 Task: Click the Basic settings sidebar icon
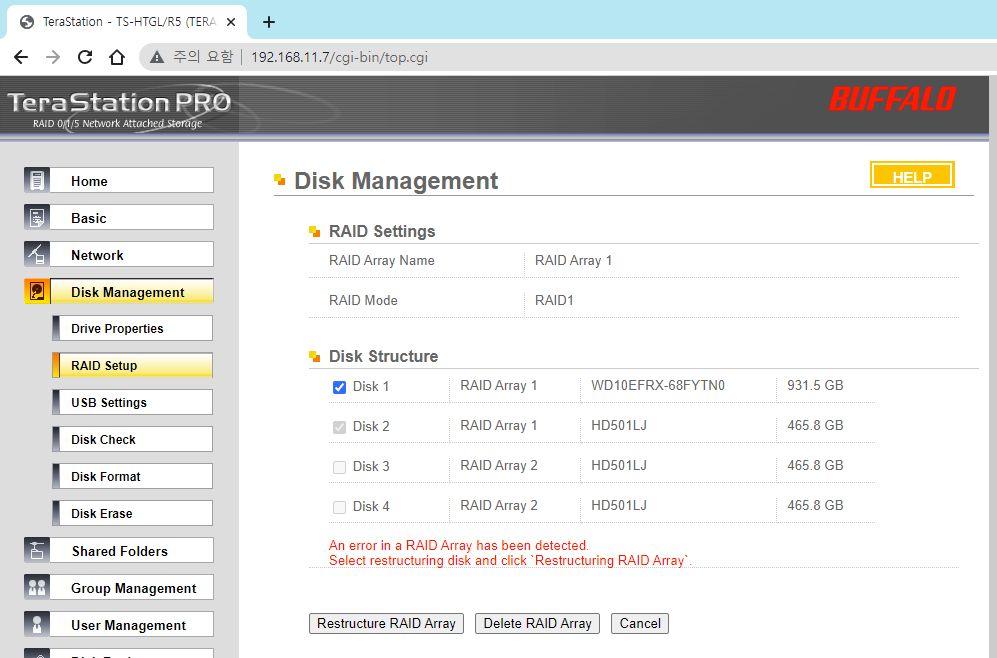tap(37, 217)
